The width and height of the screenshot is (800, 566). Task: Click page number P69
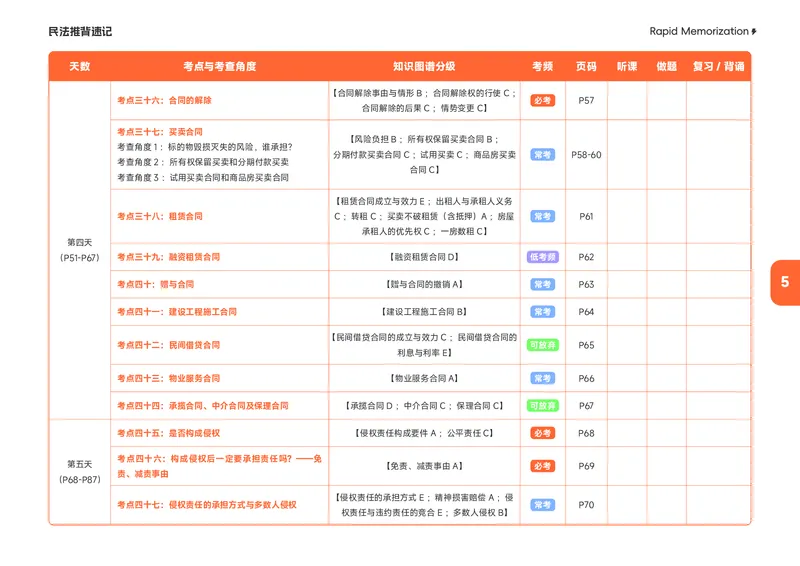[586, 466]
